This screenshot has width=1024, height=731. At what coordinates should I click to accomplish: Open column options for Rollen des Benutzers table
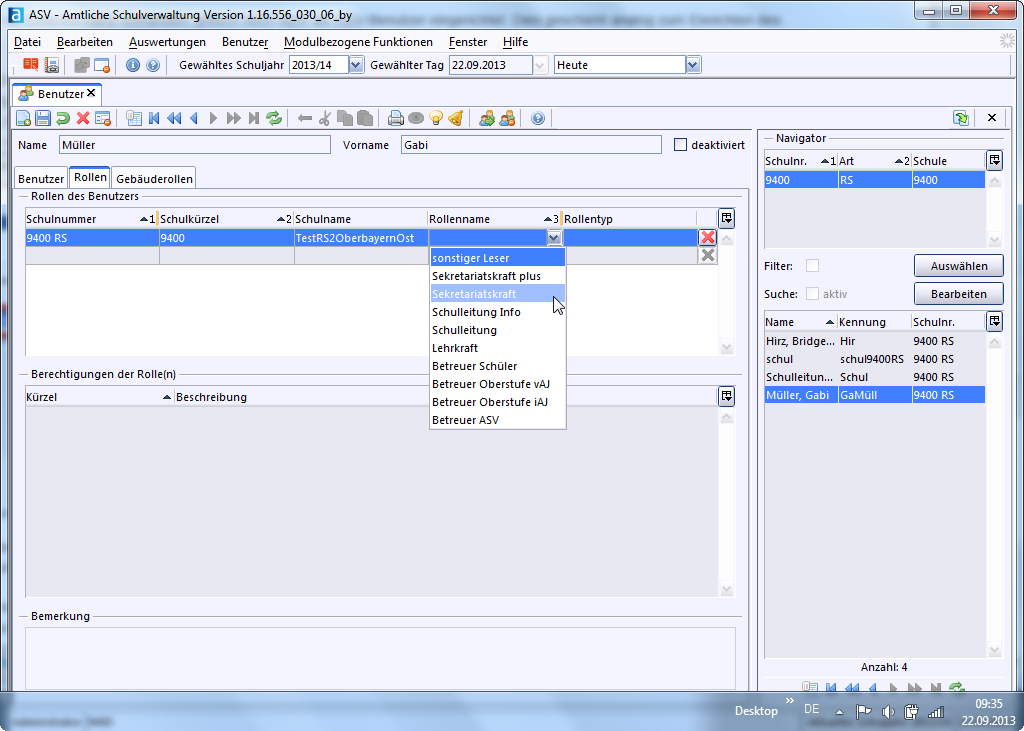pos(726,218)
